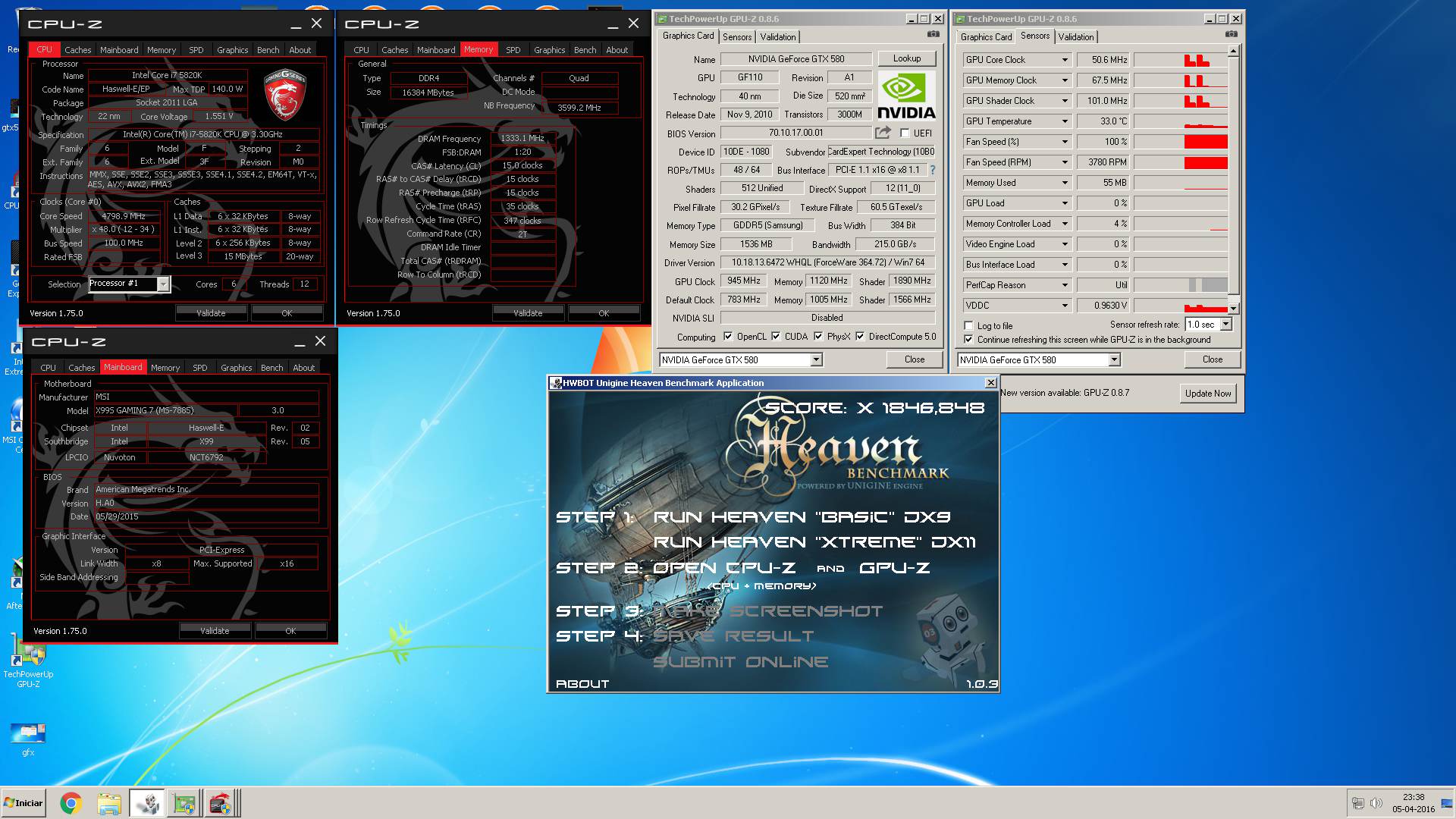Screen dimensions: 1456x819
Task: Click the title bar icon of GPU-Z Graphics Card window
Action: tap(662, 19)
